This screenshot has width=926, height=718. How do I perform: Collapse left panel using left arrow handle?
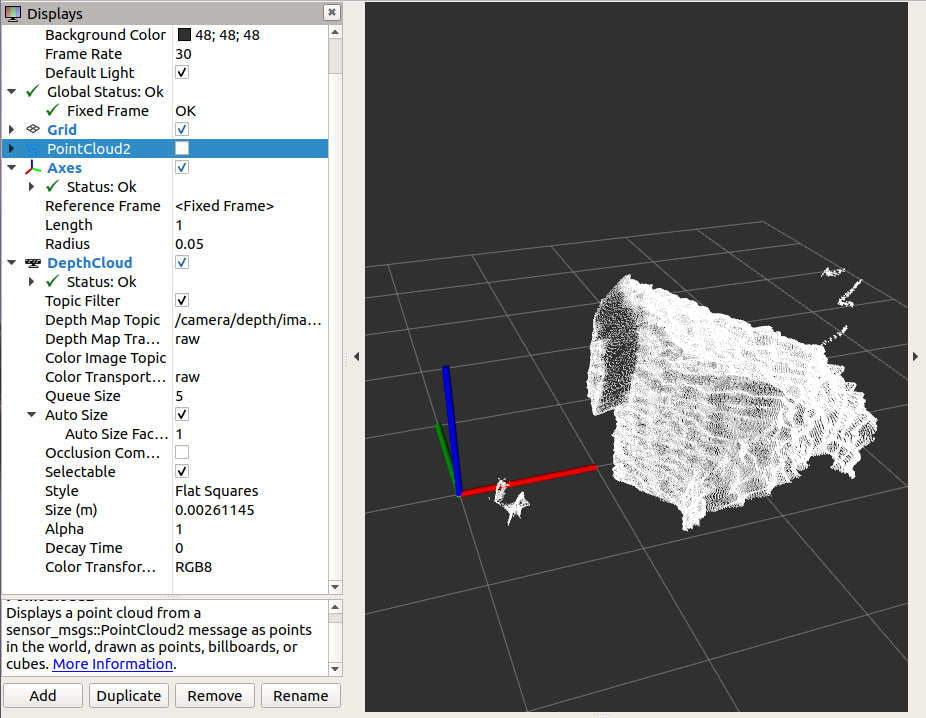point(356,357)
